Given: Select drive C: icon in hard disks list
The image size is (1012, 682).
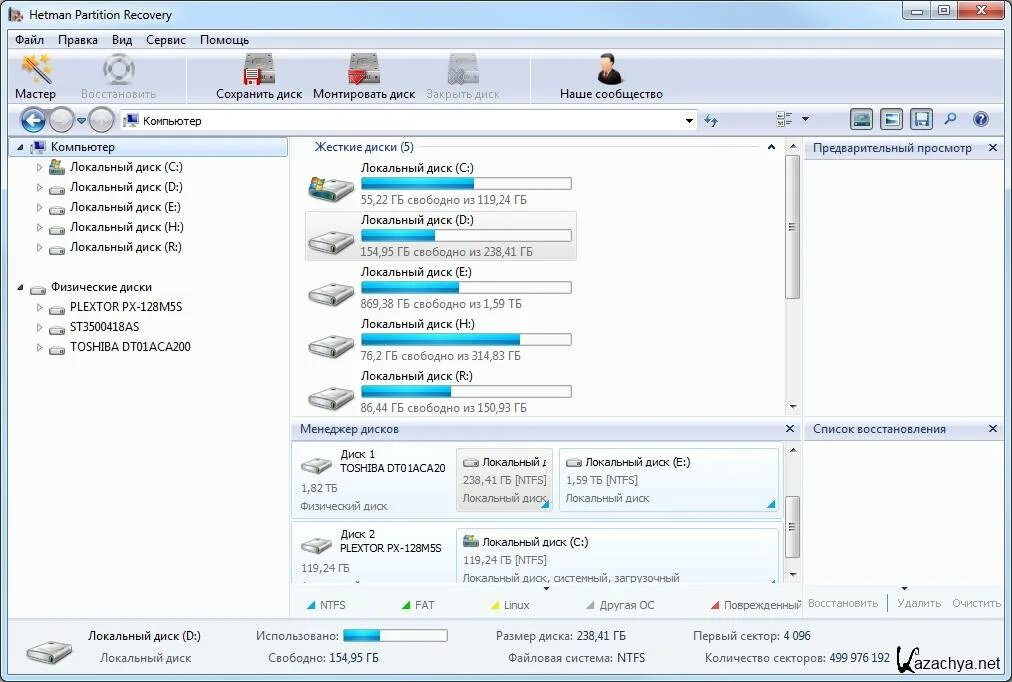Looking at the screenshot, I should [x=330, y=188].
